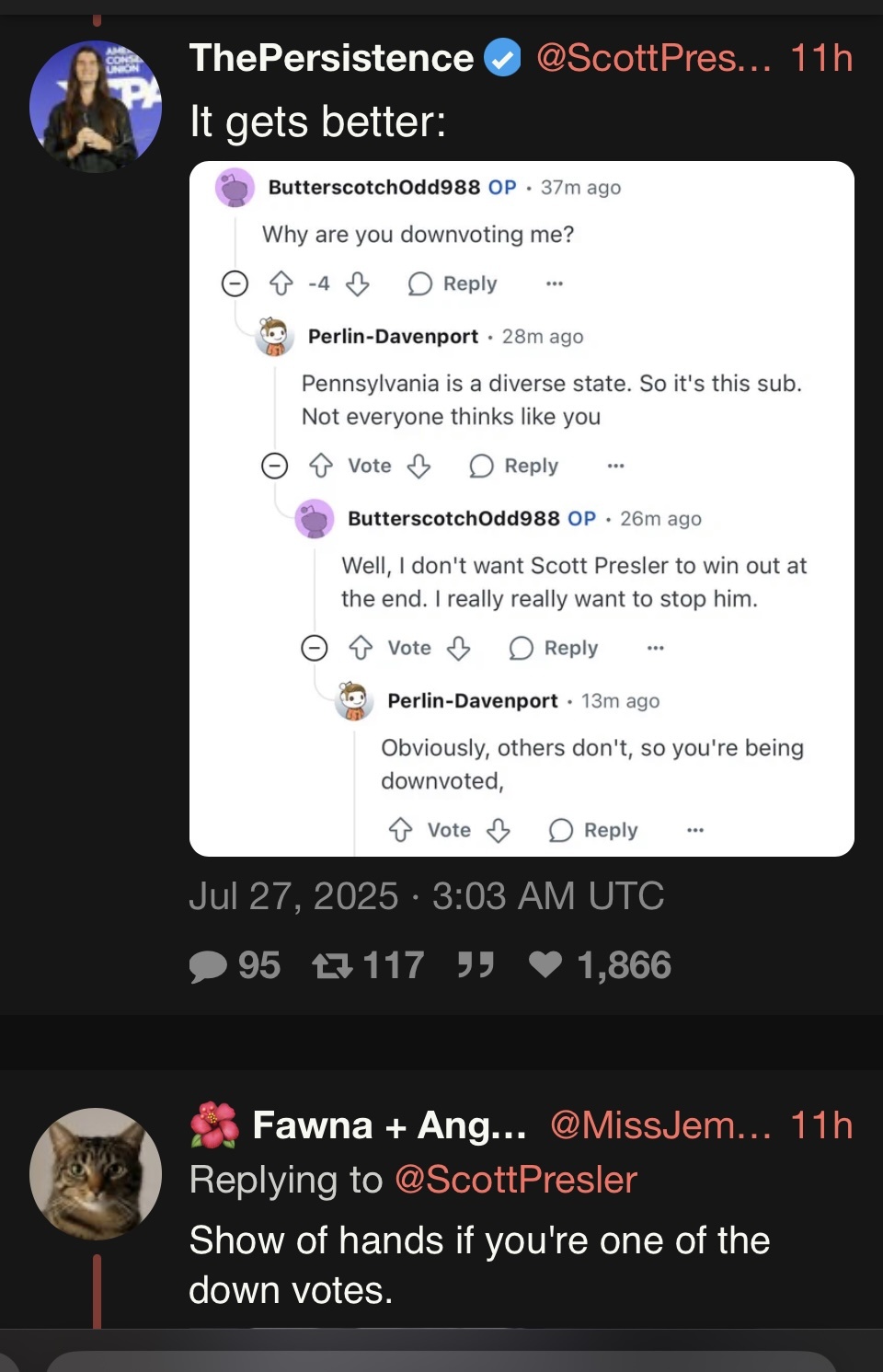Screen dimensions: 883x1372
Task: Click the blue verified badge next to ThePersistence
Action: (502, 59)
